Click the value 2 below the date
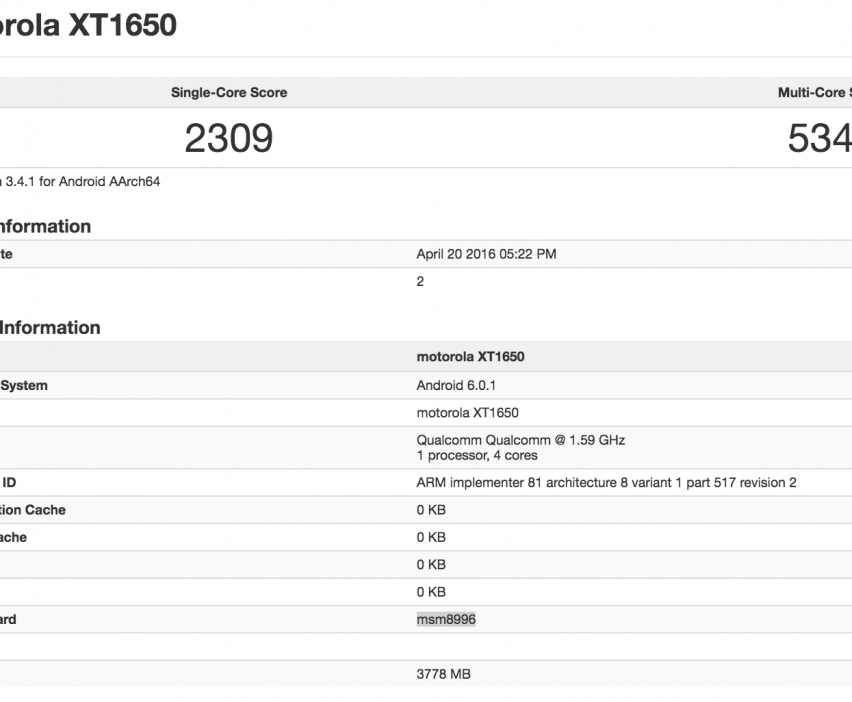852x702 pixels. pyautogui.click(x=420, y=281)
